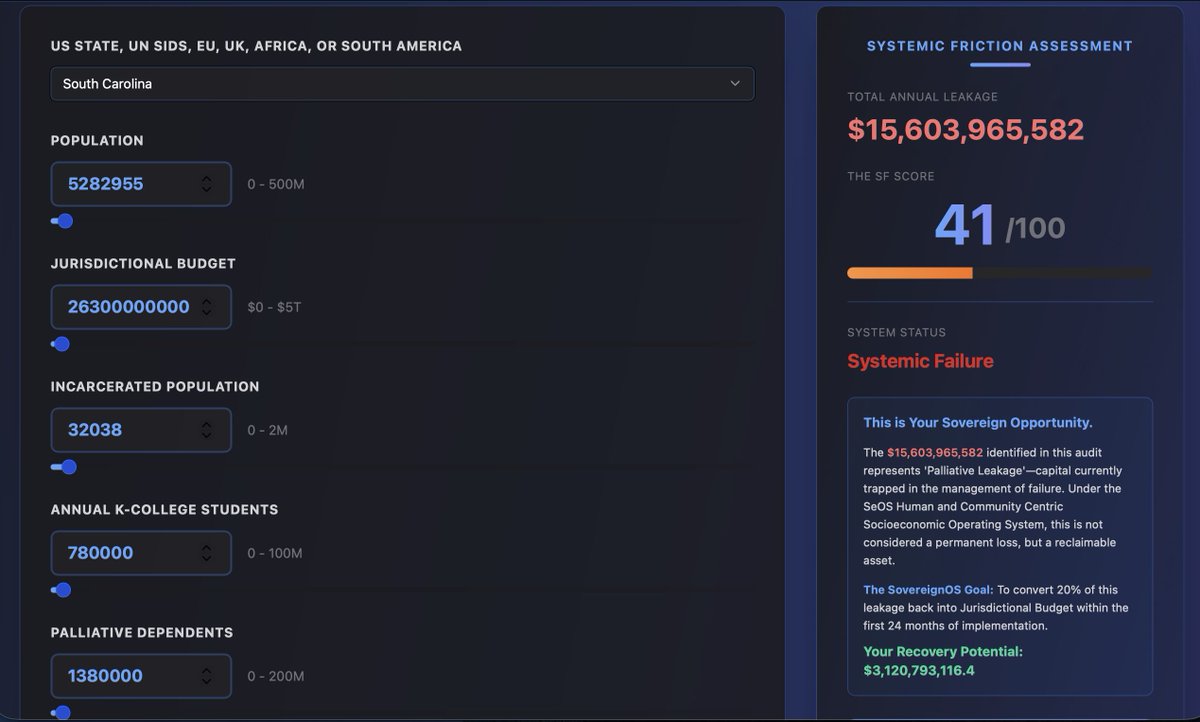Screen dimensions: 1200x722
Task: Click the dropdown chevron to change region
Action: click(735, 84)
